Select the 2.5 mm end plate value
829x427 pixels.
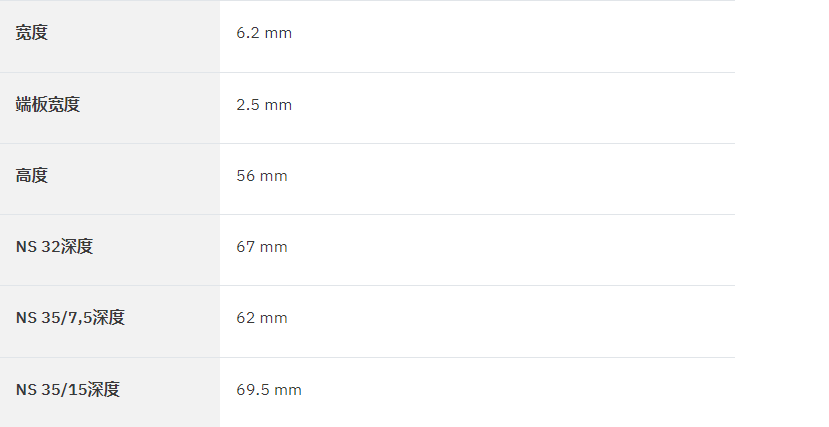(264, 105)
